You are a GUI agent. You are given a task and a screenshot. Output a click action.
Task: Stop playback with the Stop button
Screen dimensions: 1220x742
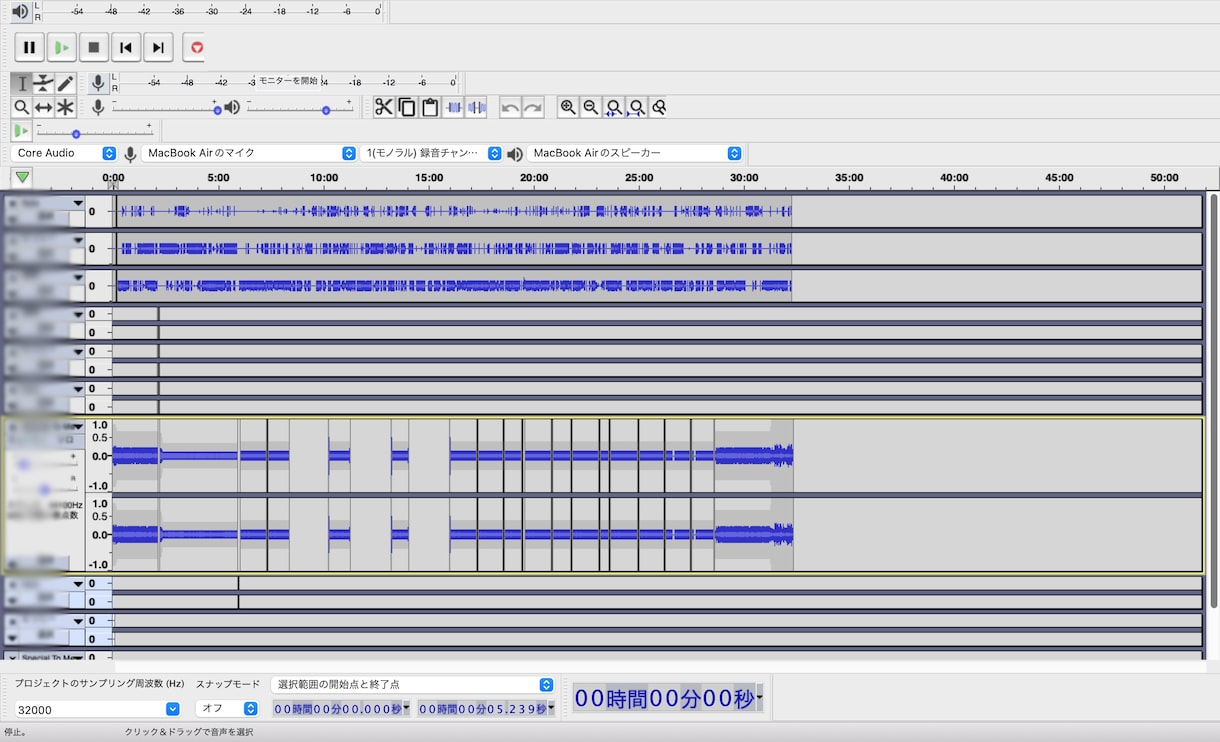(x=93, y=47)
